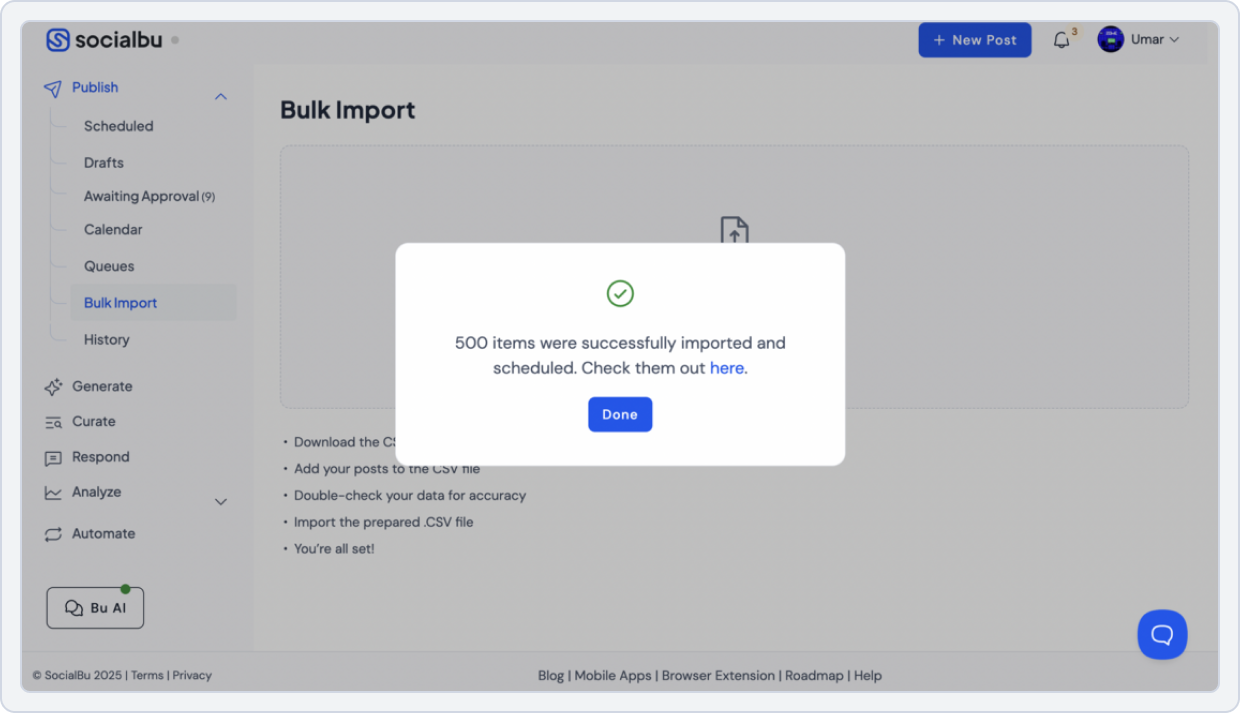The image size is (1240, 713).
Task: Click the Done button in the dialog
Action: [620, 414]
